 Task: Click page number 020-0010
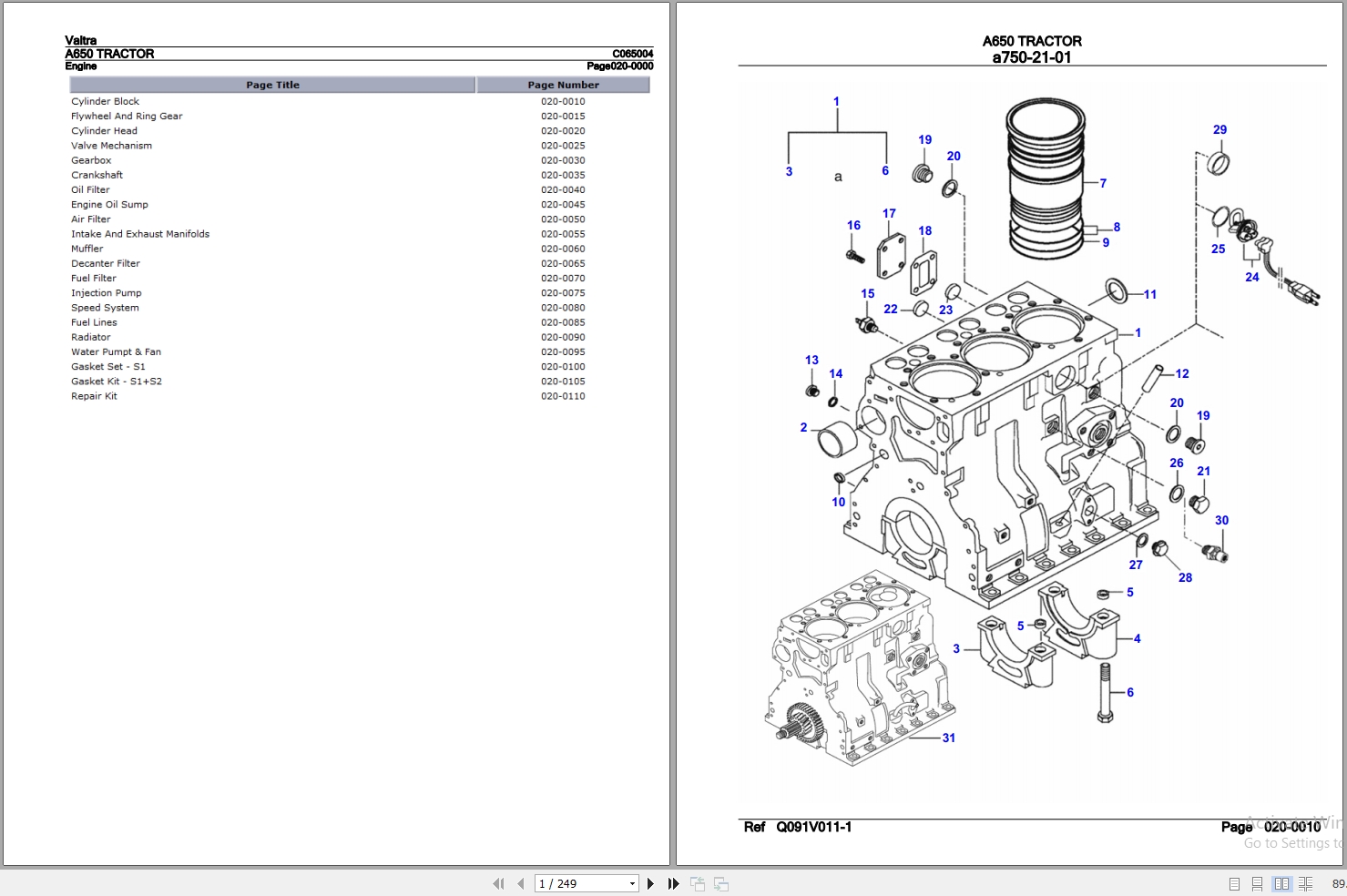[563, 101]
